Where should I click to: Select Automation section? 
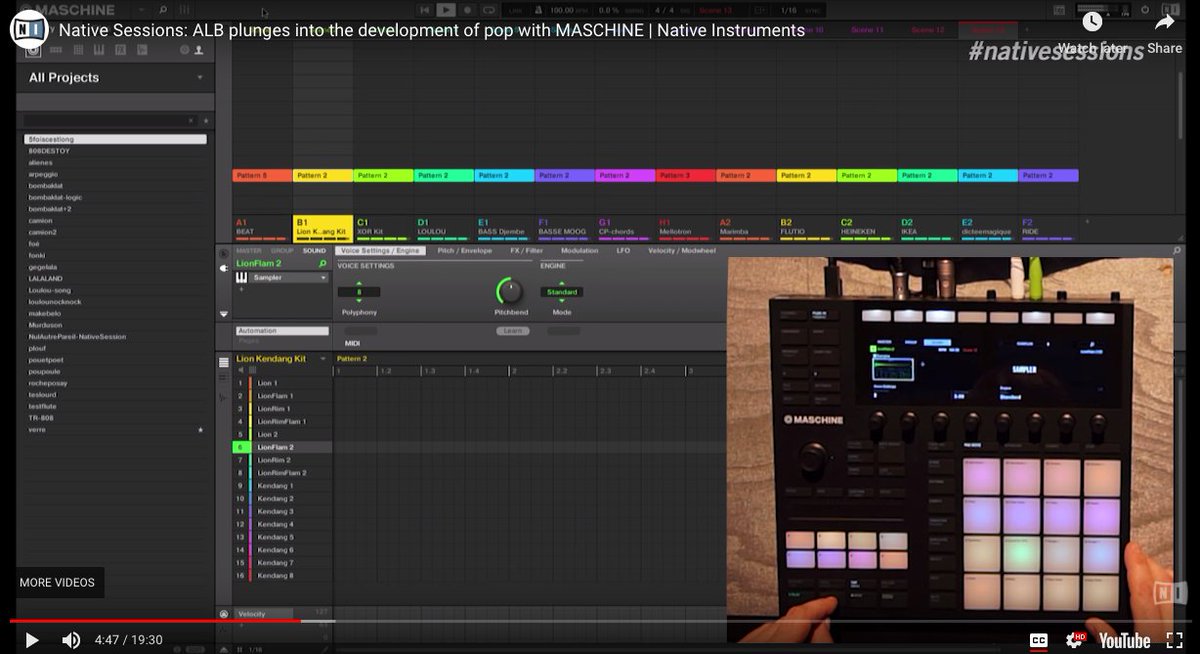point(282,331)
